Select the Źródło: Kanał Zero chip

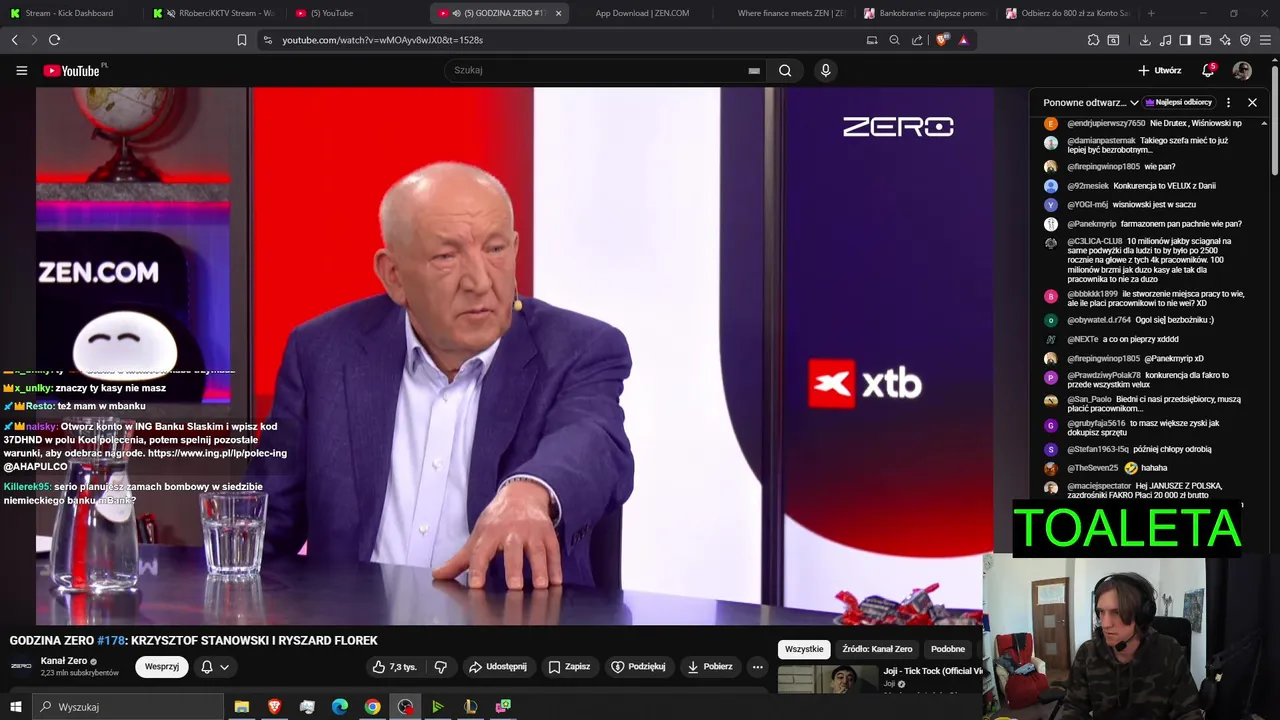click(x=877, y=649)
